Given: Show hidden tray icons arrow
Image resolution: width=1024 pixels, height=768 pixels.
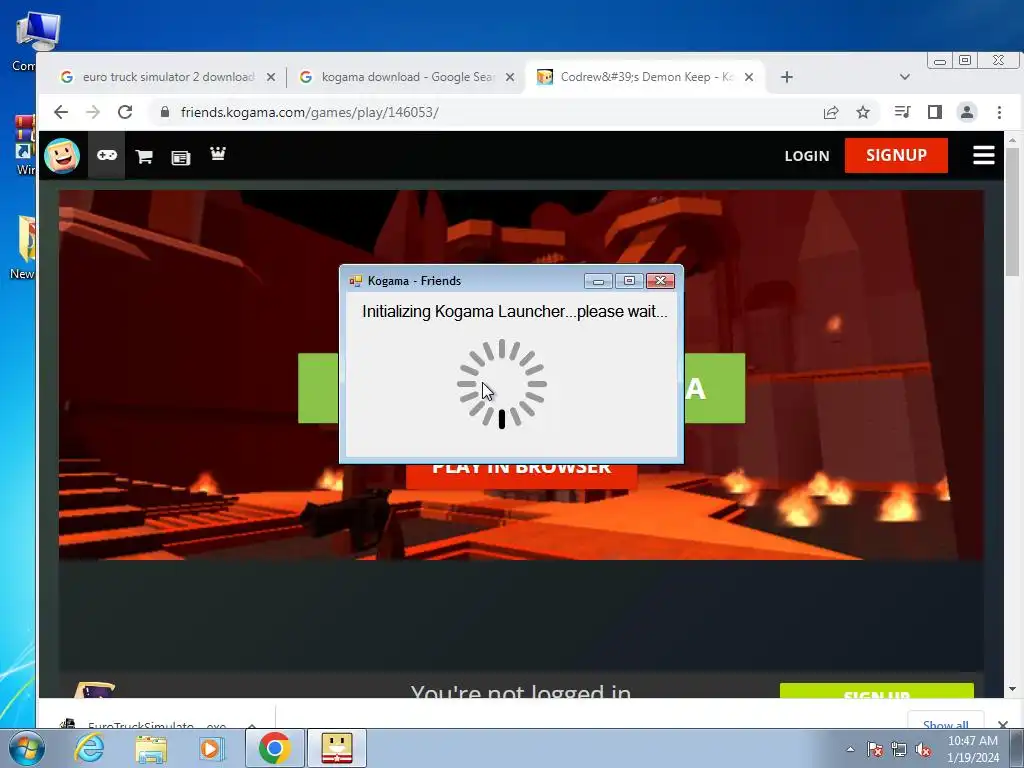Looking at the screenshot, I should coord(850,749).
